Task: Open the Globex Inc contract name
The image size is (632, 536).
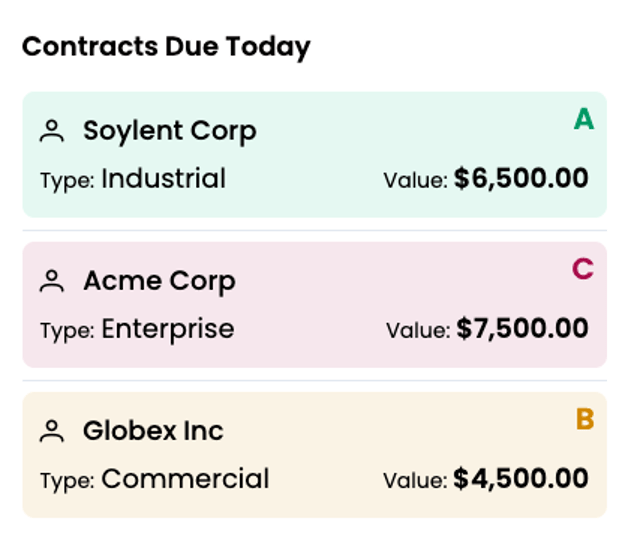Action: pyautogui.click(x=153, y=431)
